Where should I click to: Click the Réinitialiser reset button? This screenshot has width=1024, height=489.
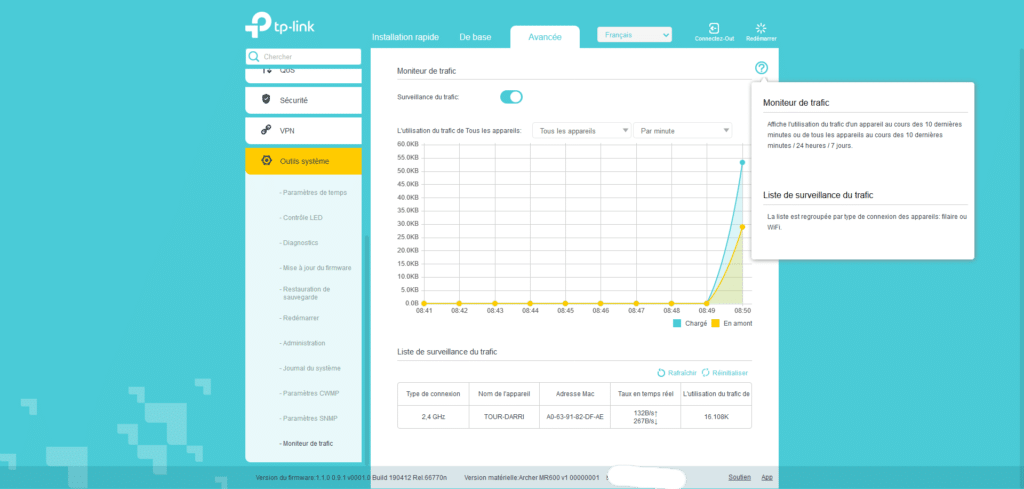click(725, 372)
